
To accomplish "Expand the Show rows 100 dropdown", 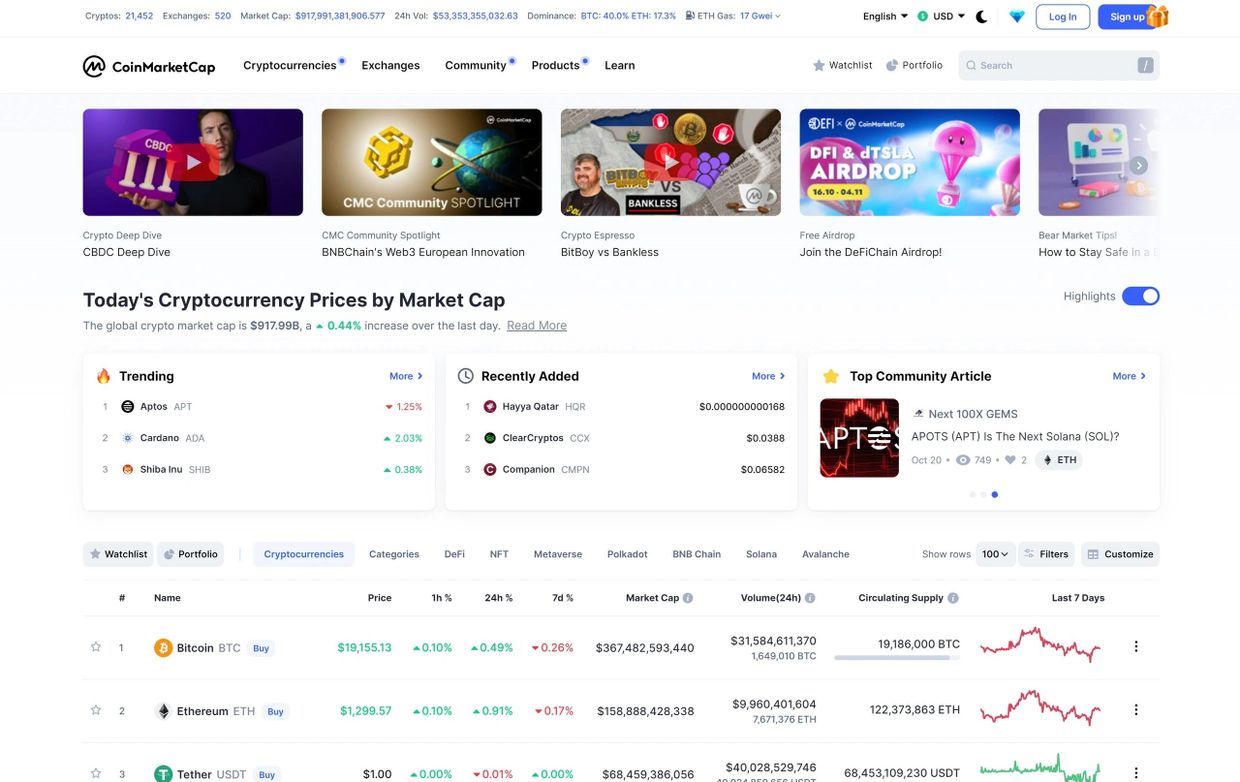I will click(x=996, y=554).
